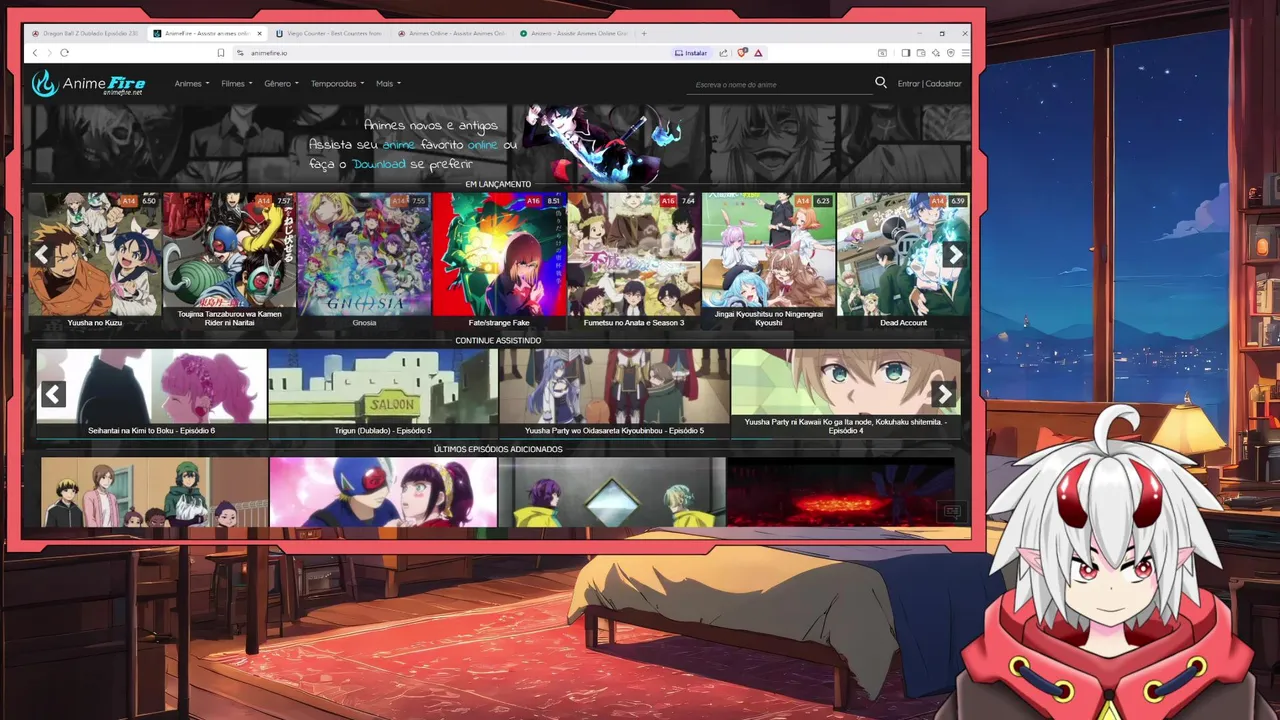Switch to the Animes Online tab
This screenshot has height=720, width=1280.
[x=450, y=33]
